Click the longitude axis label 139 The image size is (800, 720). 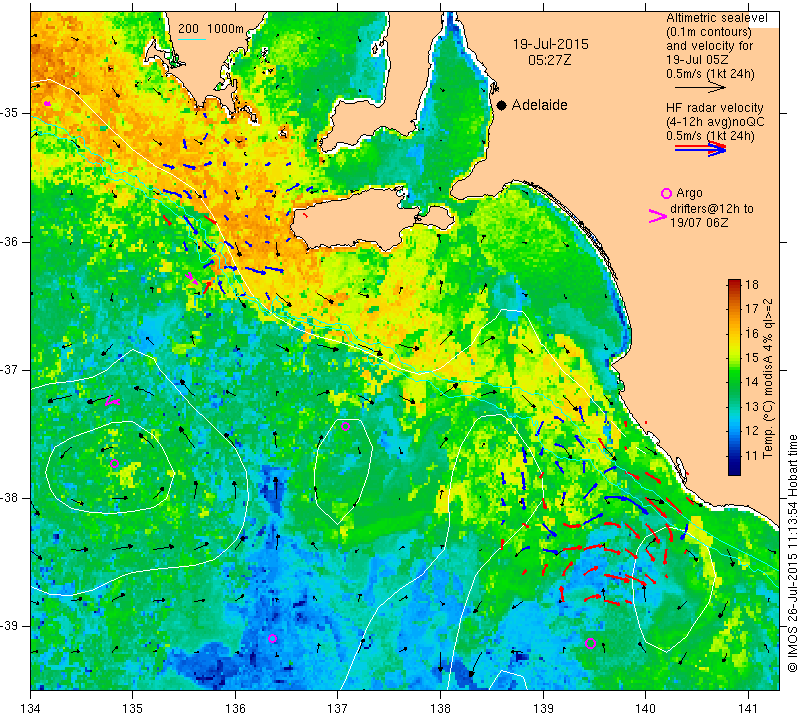pyautogui.click(x=543, y=709)
